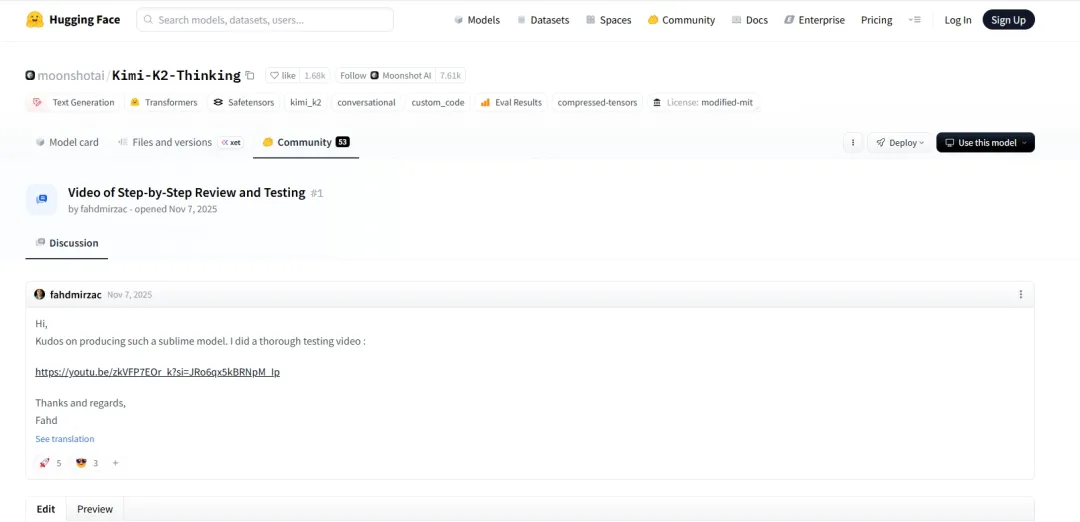1080x522 pixels.
Task: Select the custom_code tag
Action: [x=438, y=103]
